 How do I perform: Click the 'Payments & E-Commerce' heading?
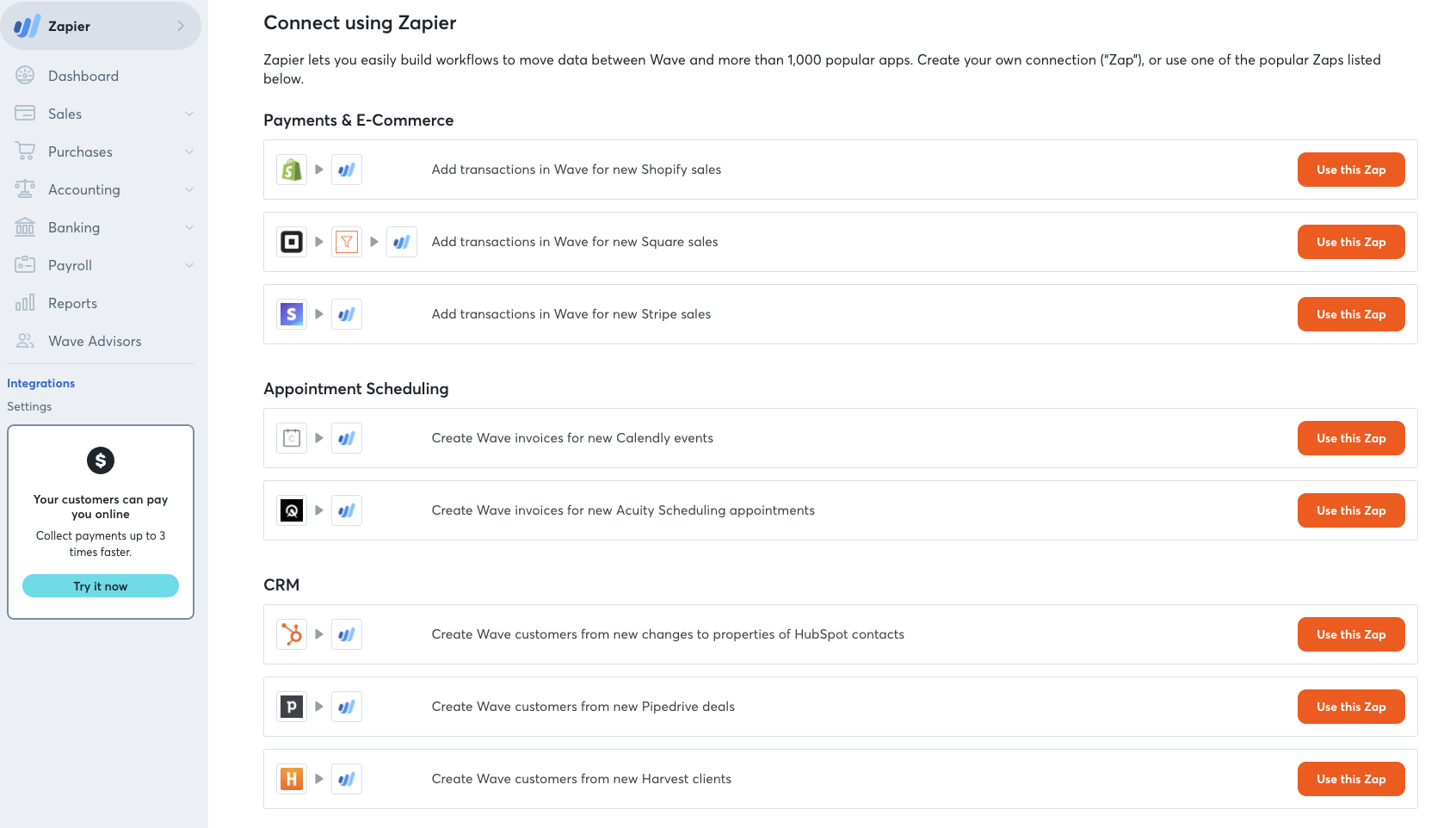[358, 120]
